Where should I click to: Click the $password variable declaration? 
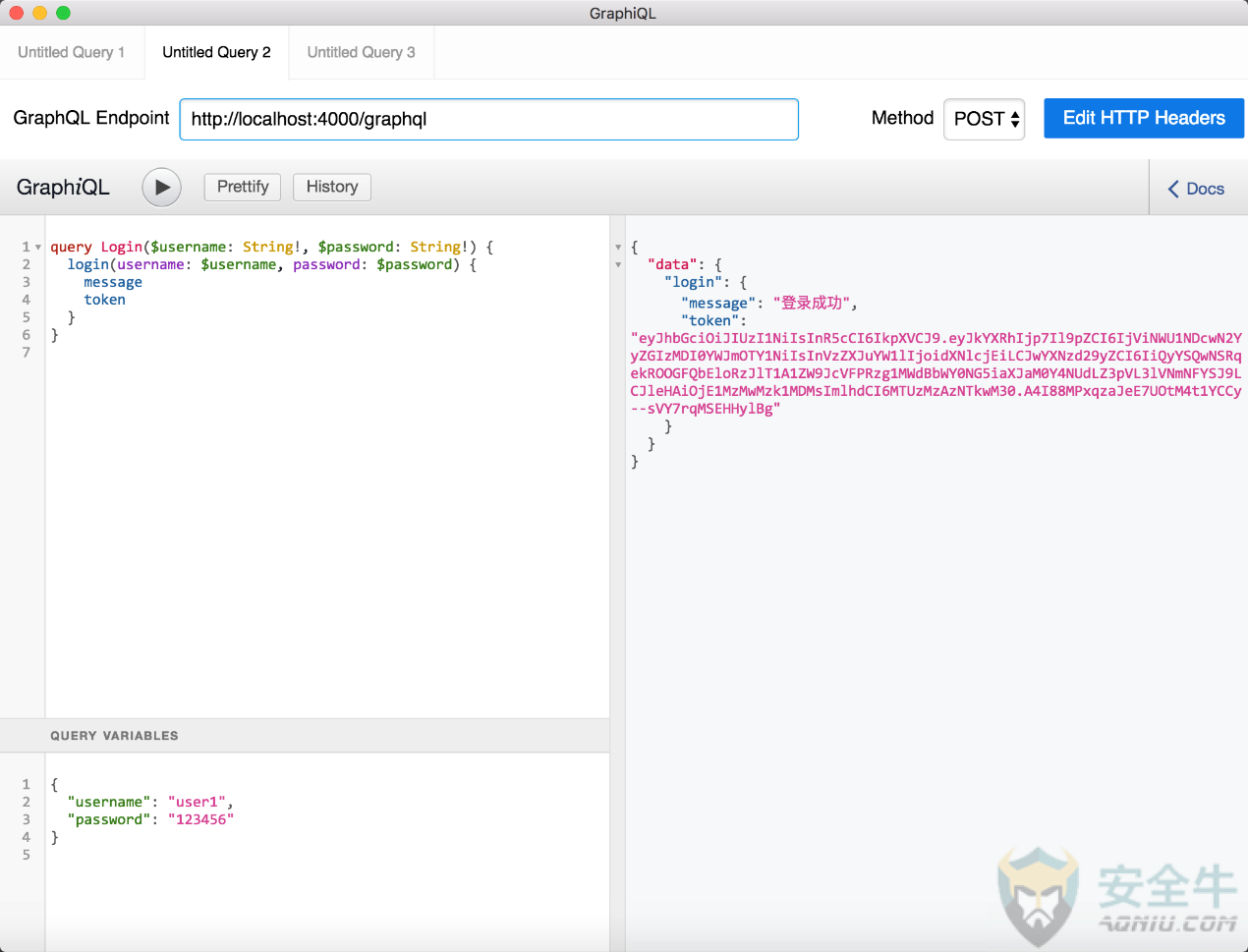click(x=356, y=247)
